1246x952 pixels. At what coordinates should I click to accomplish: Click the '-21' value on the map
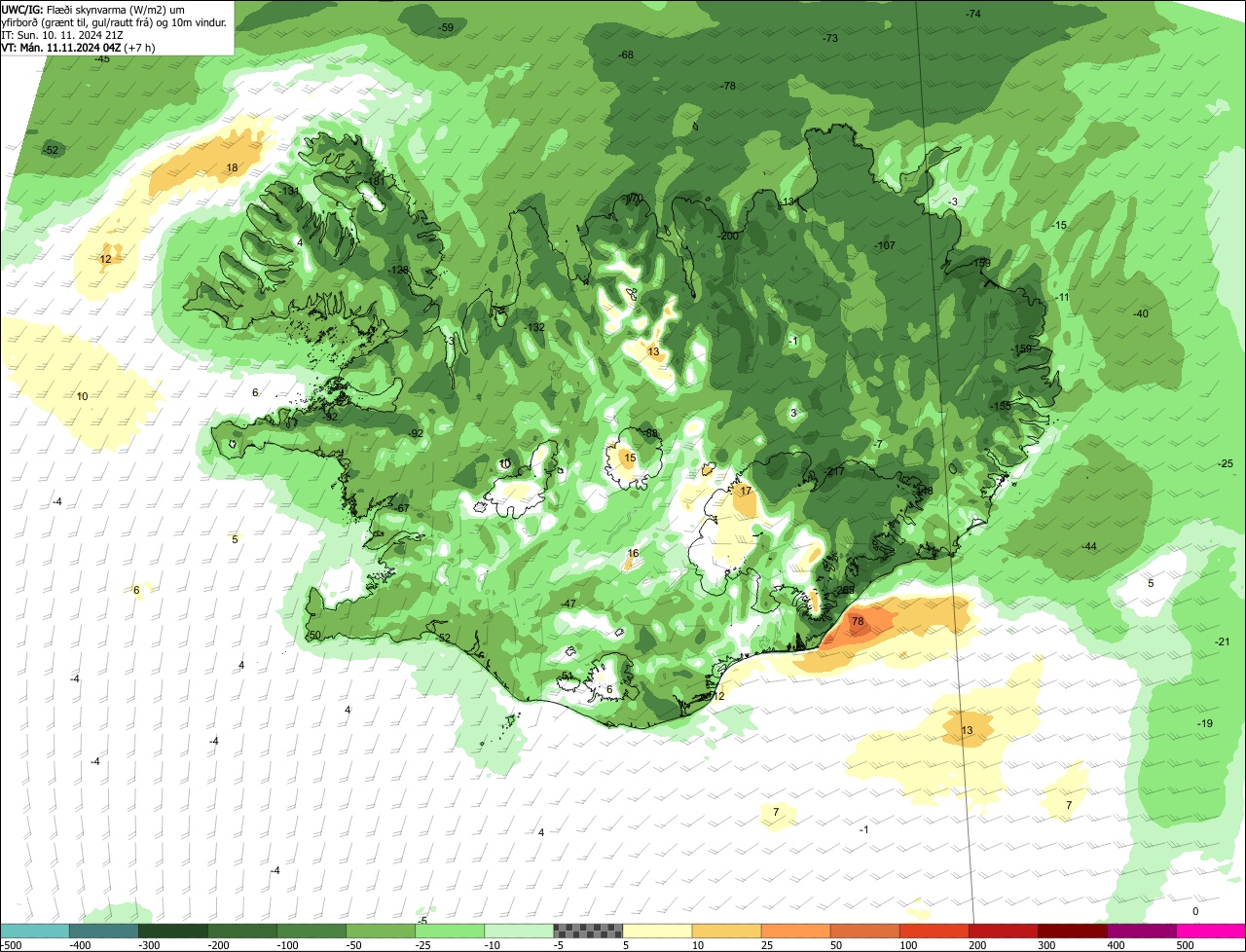(1222, 641)
